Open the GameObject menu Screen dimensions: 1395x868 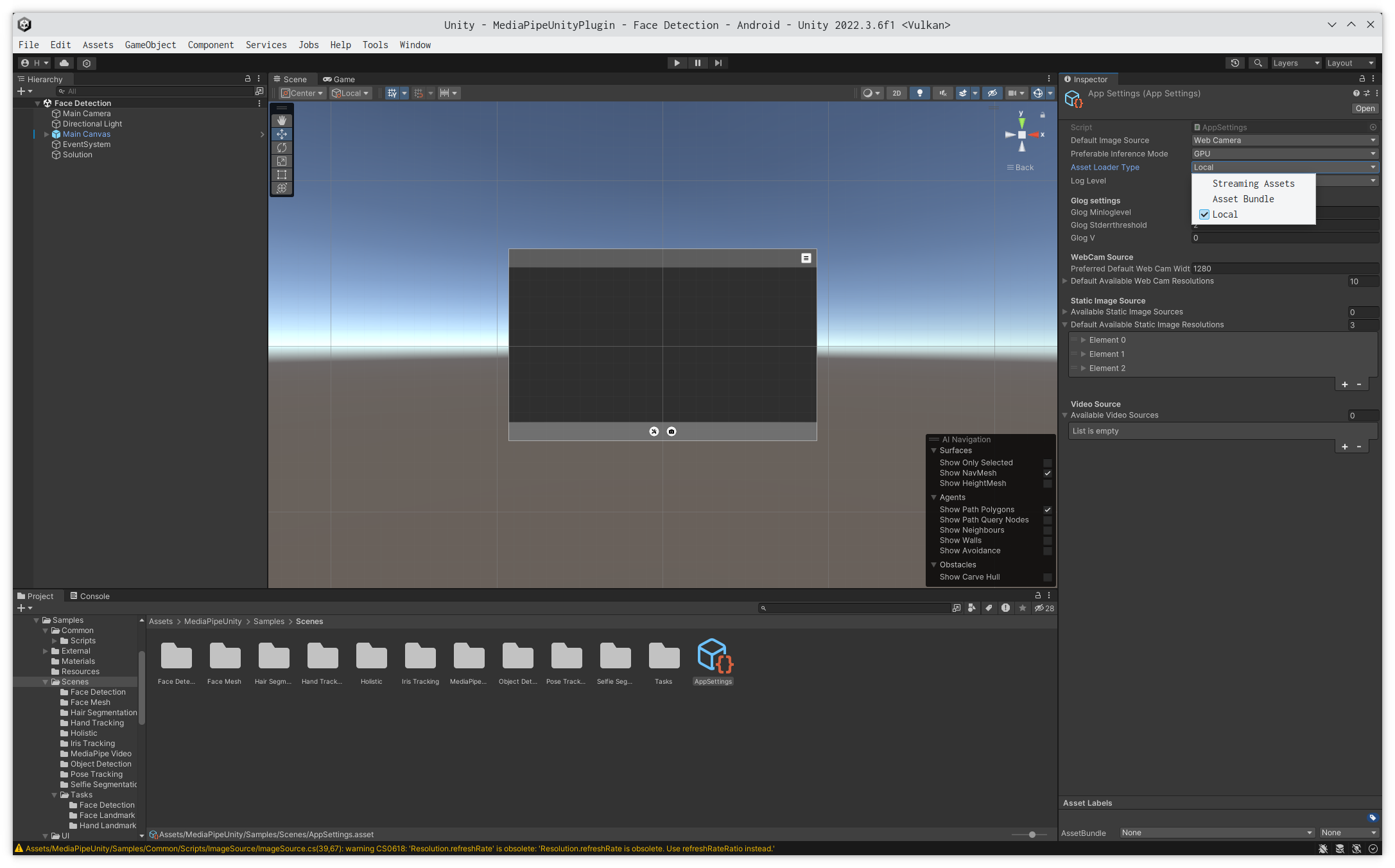[150, 45]
